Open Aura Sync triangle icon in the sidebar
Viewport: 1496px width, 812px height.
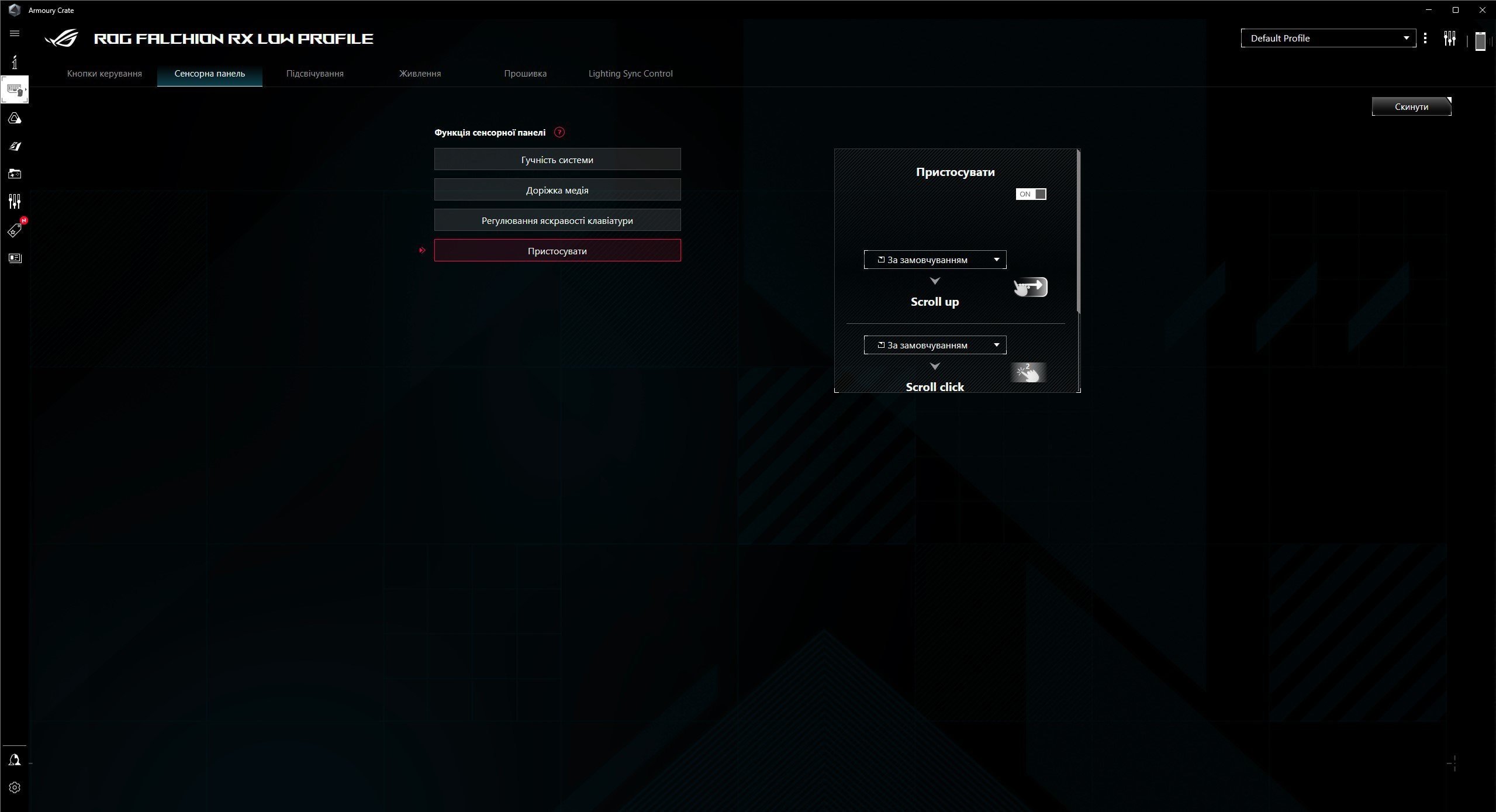(x=15, y=118)
